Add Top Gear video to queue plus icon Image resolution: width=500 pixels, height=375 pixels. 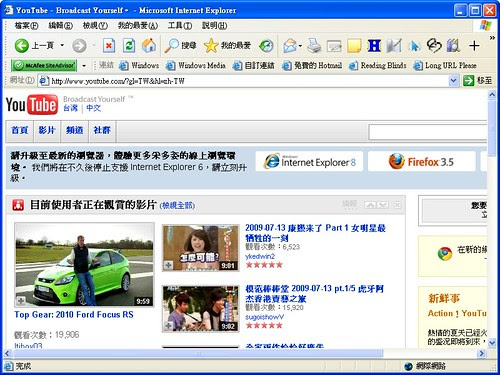pos(21,301)
